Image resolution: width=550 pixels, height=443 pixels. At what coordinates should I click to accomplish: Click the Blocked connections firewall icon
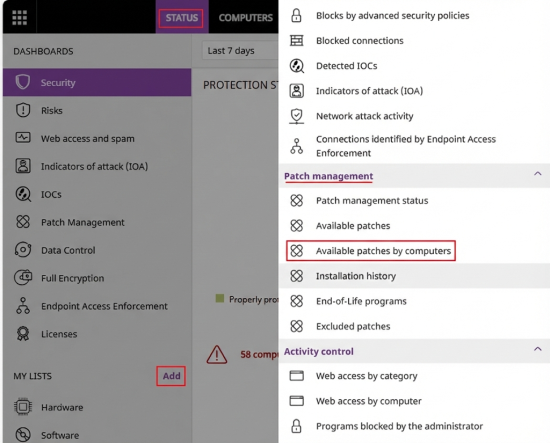tap(296, 41)
